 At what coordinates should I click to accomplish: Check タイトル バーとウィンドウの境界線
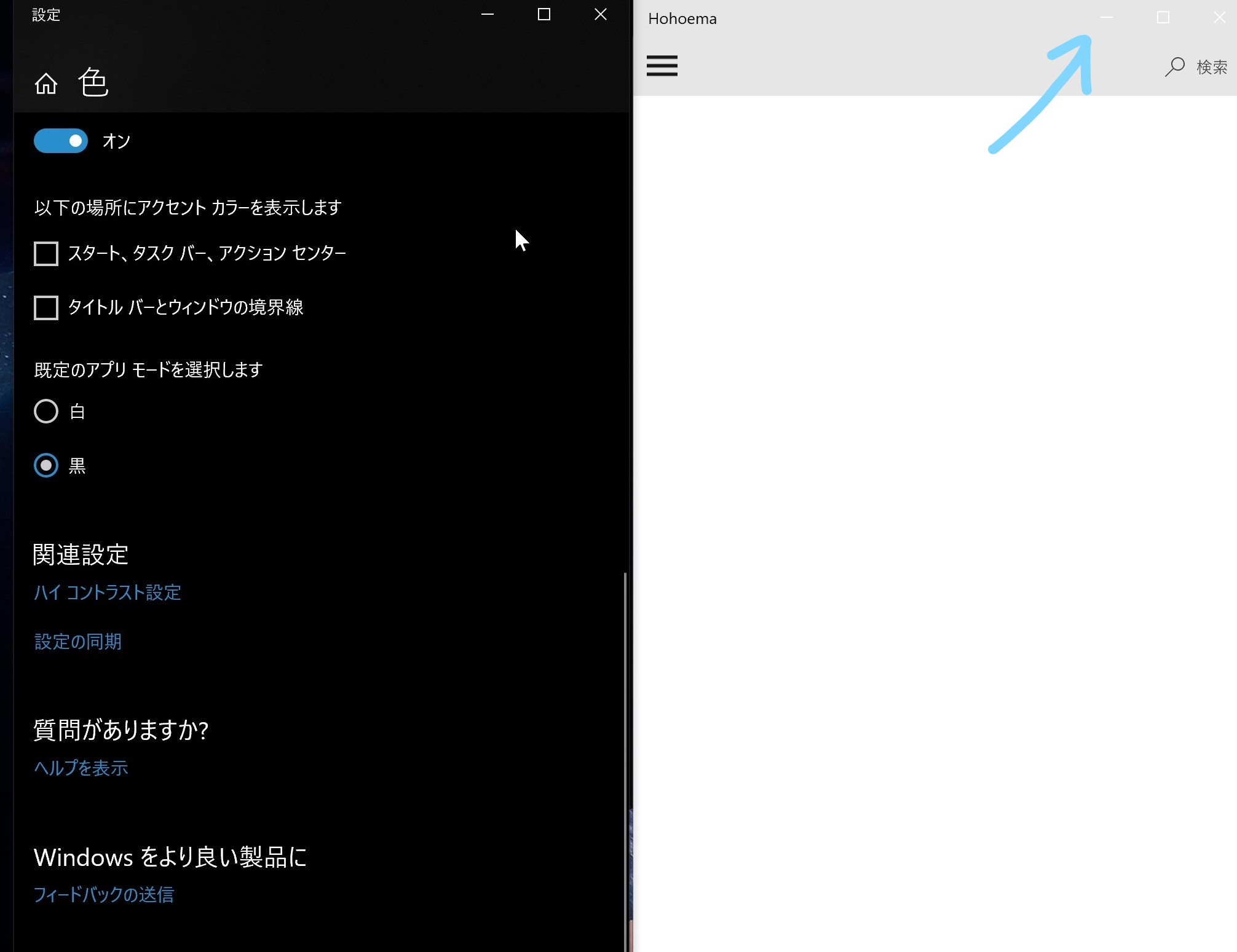click(45, 308)
